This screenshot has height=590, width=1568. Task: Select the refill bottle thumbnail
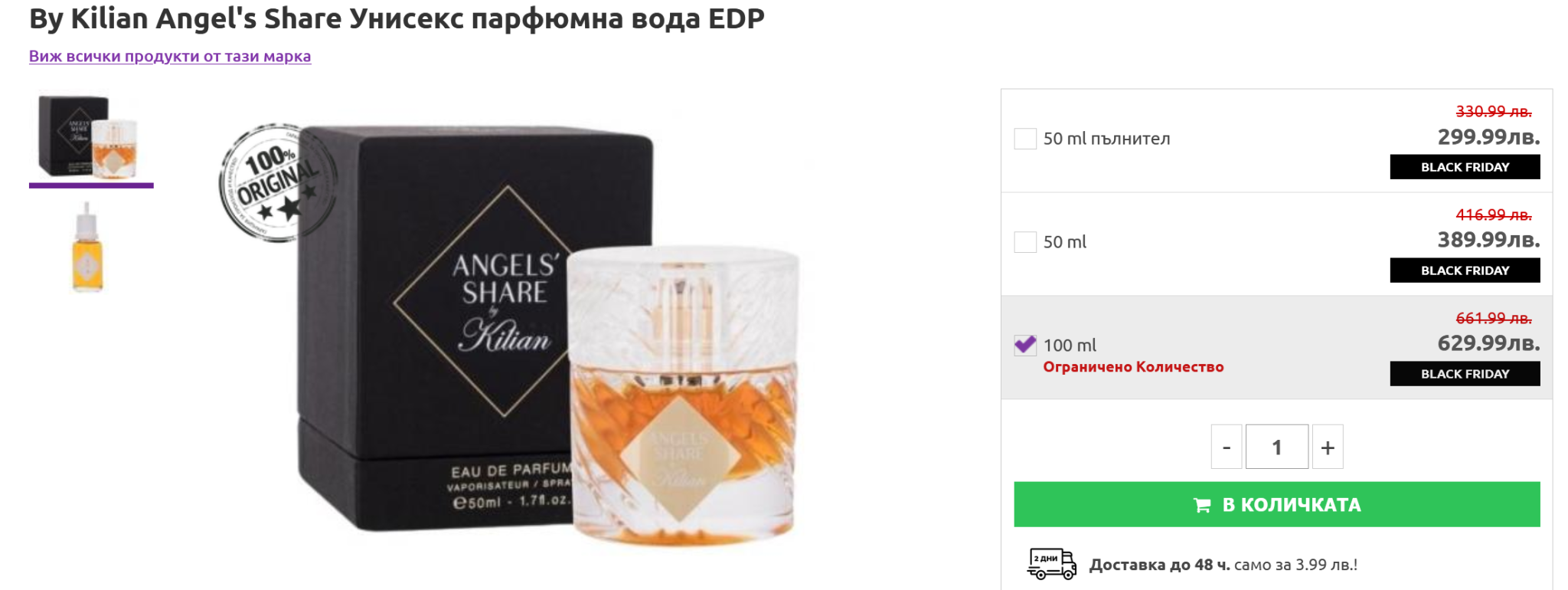88,247
